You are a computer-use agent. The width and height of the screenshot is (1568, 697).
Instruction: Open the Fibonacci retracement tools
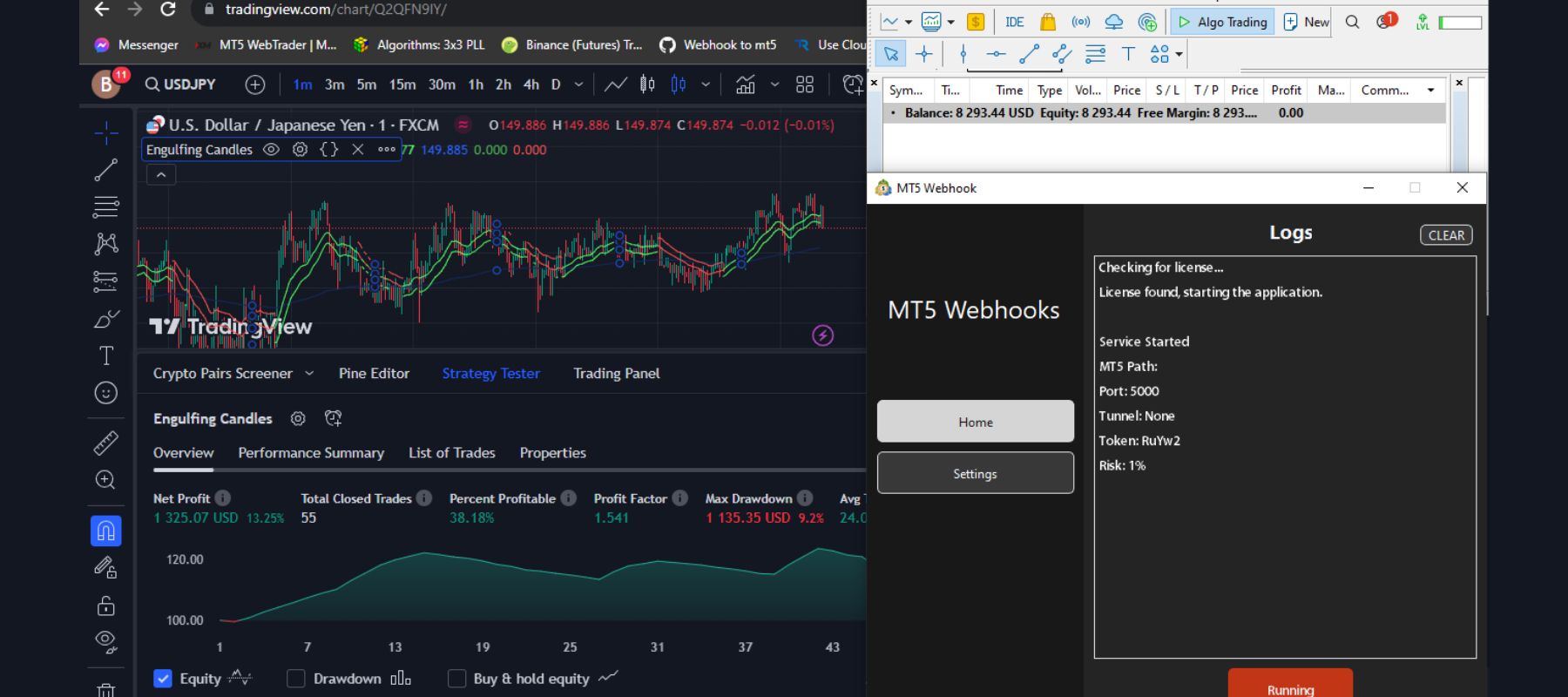click(106, 207)
